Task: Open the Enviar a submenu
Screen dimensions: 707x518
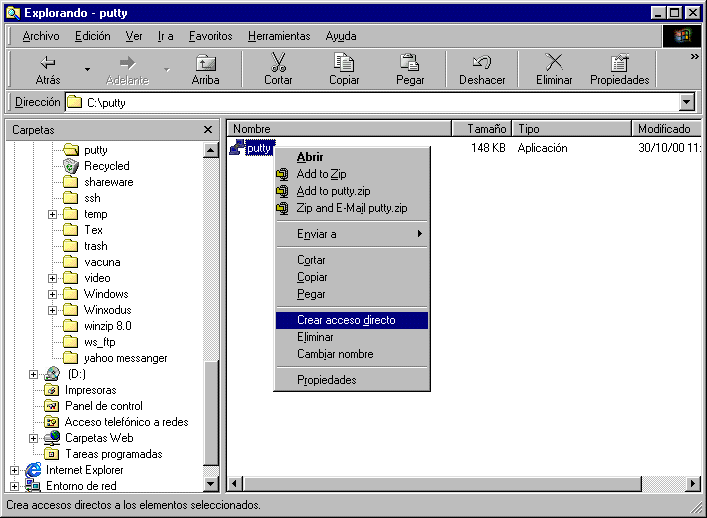Action: (352, 234)
